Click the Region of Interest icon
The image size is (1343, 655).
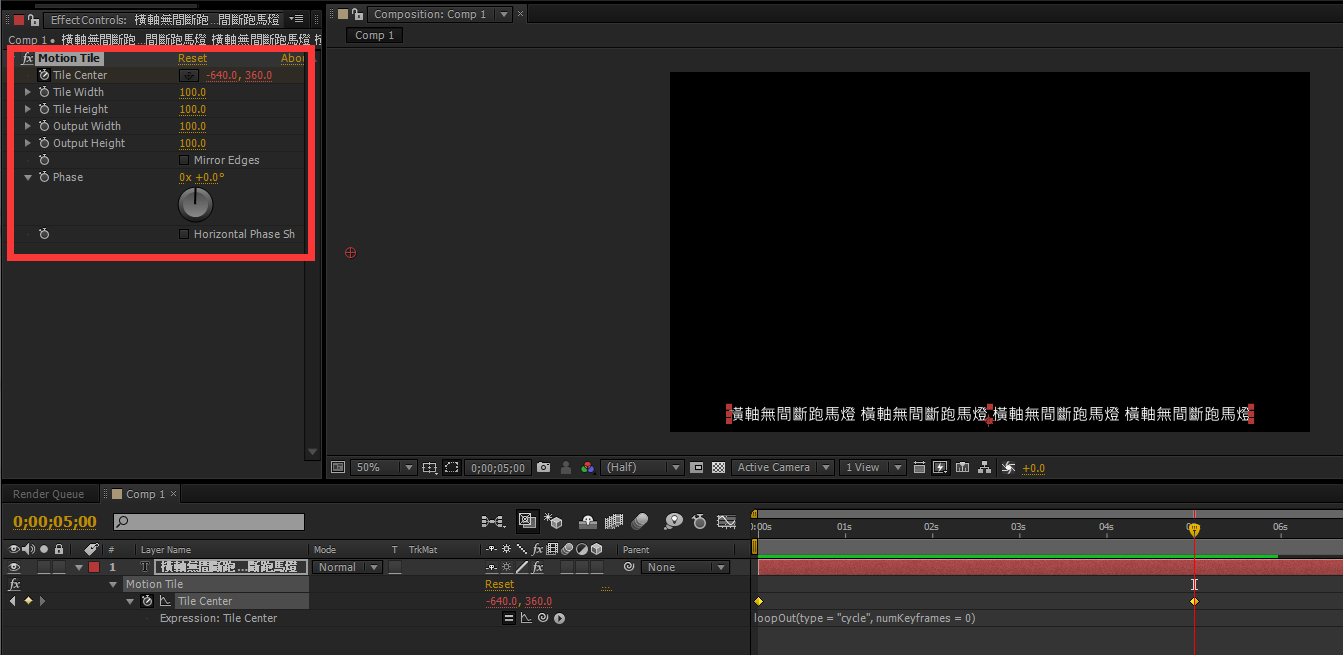452,467
